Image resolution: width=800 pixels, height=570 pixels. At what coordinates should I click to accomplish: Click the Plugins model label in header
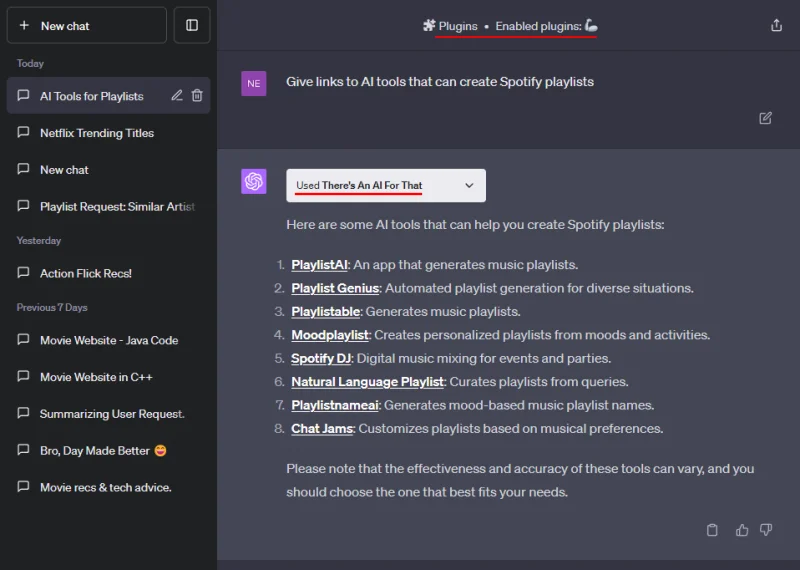coord(458,26)
